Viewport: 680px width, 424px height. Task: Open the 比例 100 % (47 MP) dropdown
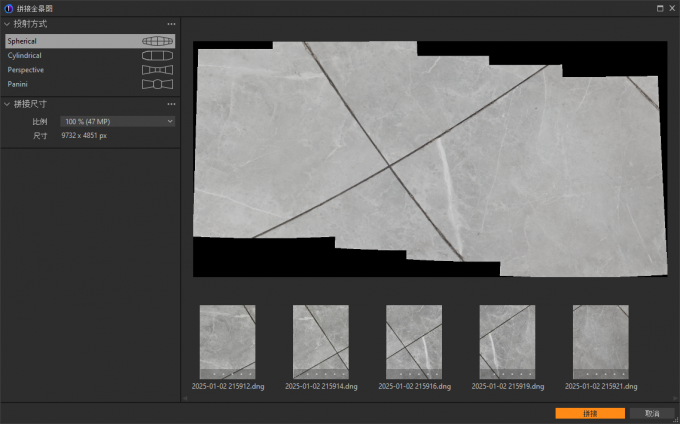click(x=118, y=121)
